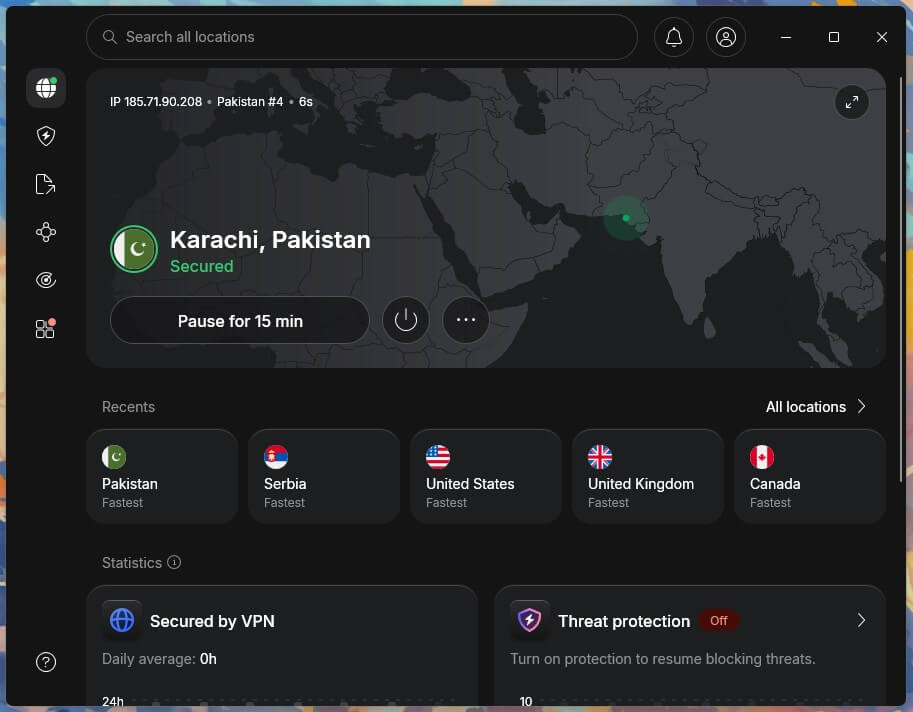Open help question mark icon
Image resolution: width=913 pixels, height=712 pixels.
[46, 662]
